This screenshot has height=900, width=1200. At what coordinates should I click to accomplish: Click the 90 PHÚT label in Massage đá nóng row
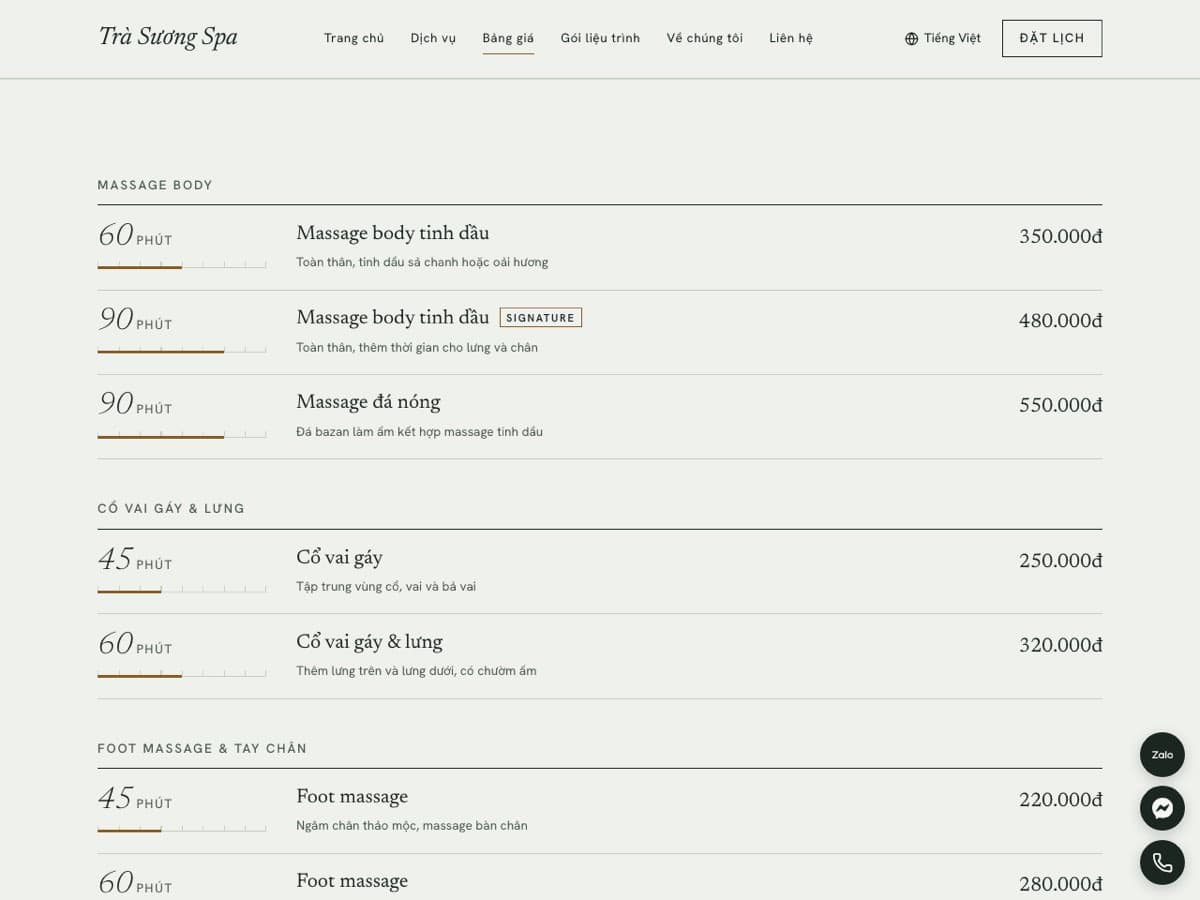(x=135, y=404)
